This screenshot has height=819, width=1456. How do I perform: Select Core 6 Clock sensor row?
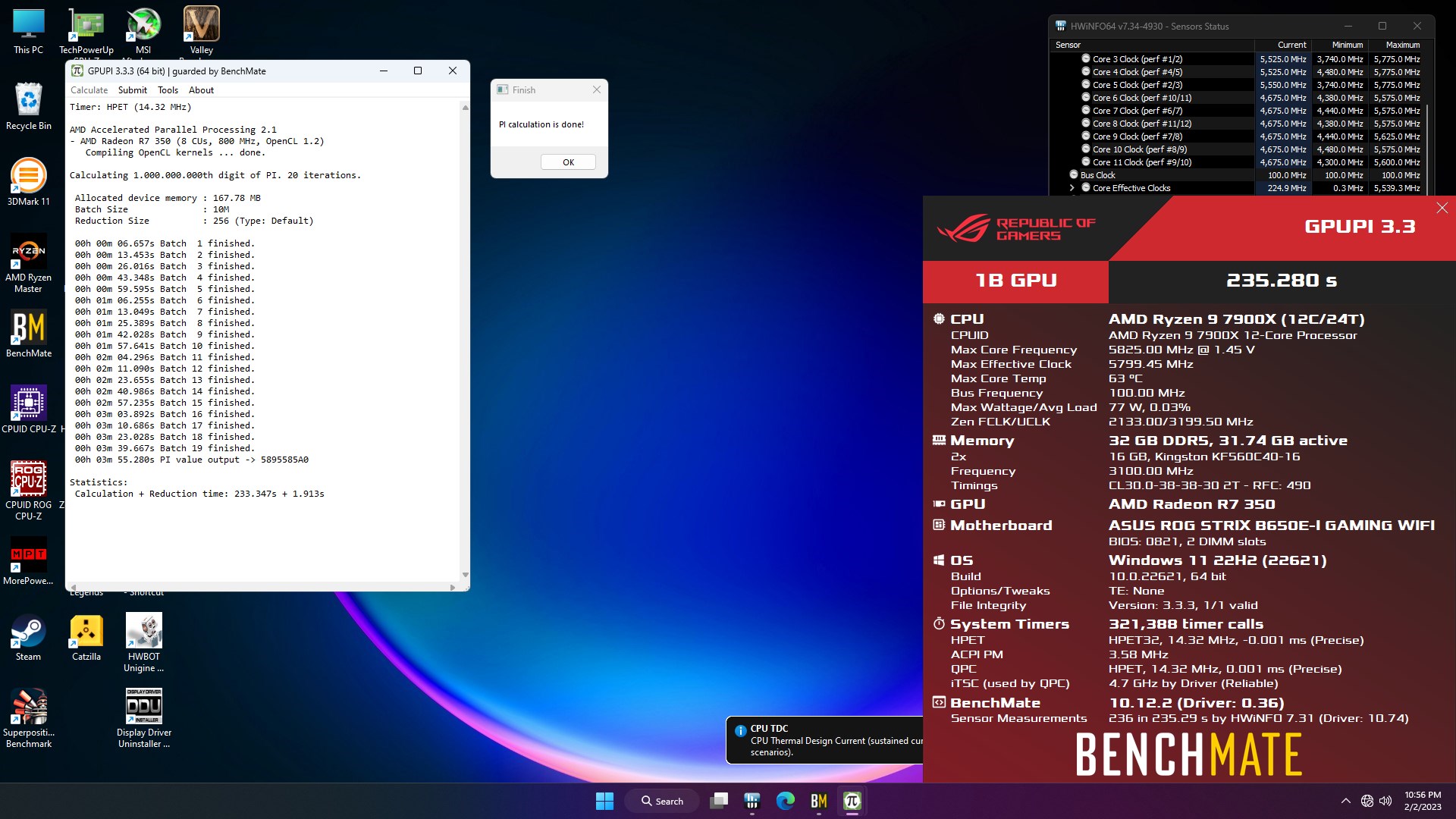(x=1235, y=98)
